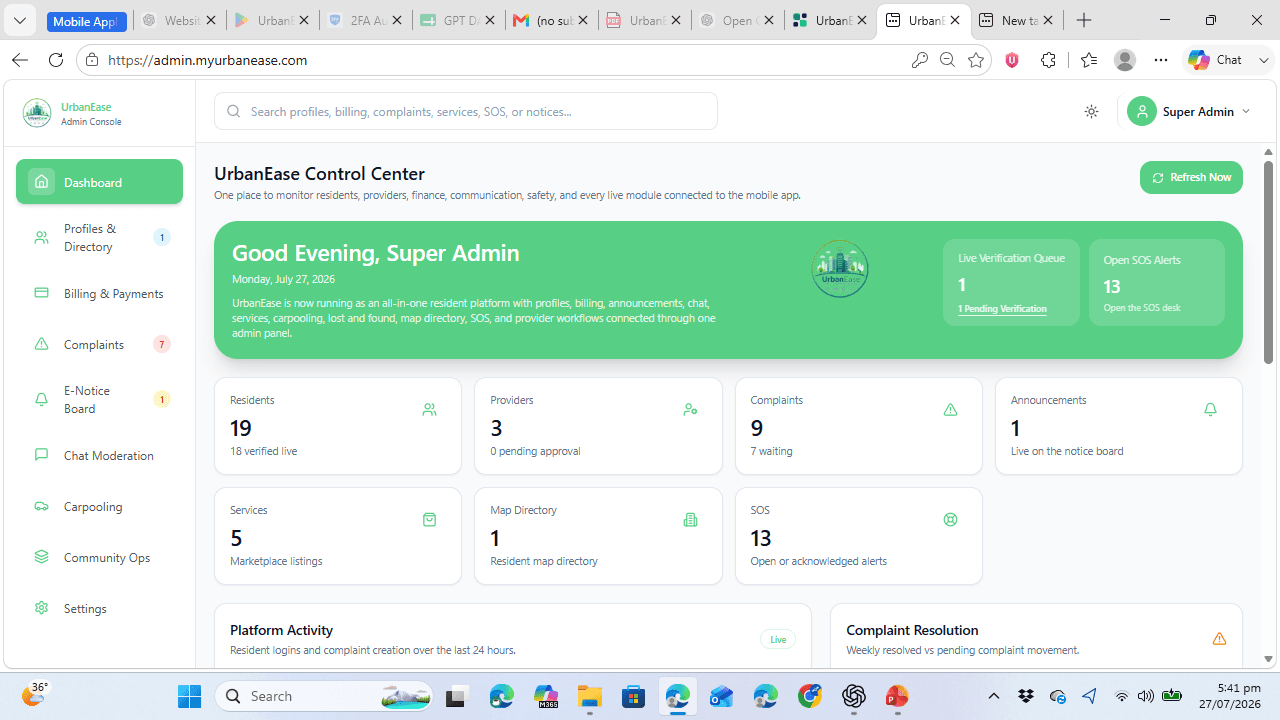Click the '18 verified live' text

pyautogui.click(x=263, y=451)
